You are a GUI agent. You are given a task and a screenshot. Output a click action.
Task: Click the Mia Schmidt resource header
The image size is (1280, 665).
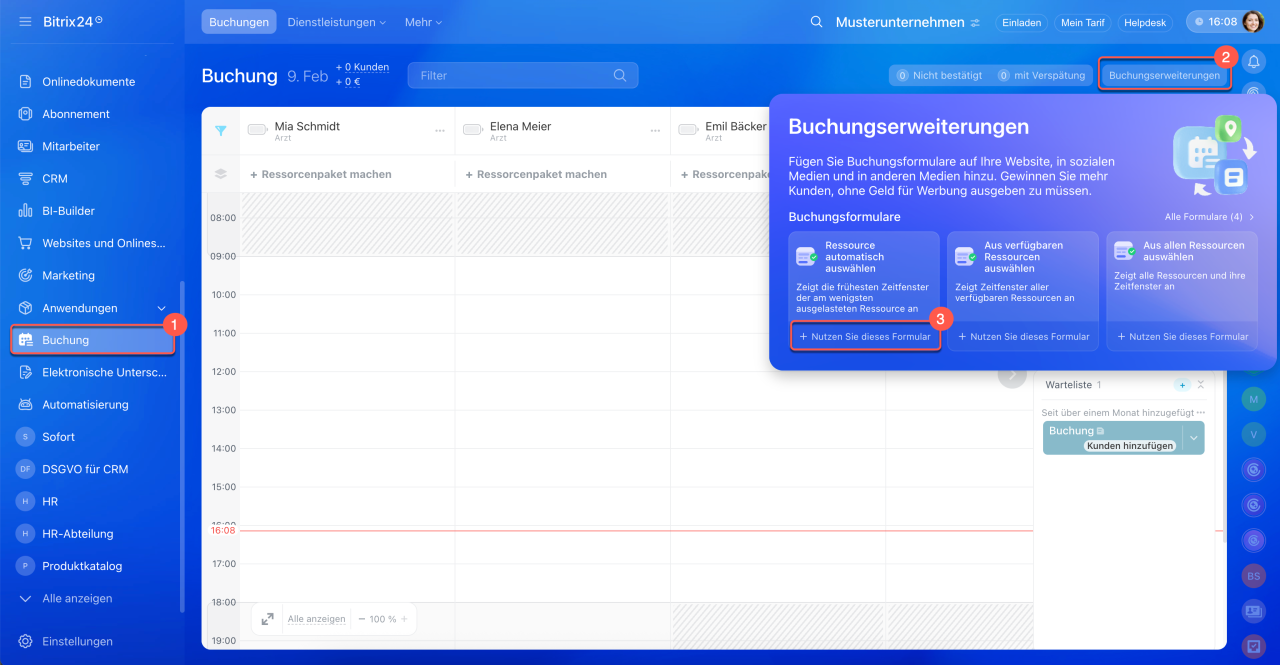[x=346, y=131]
